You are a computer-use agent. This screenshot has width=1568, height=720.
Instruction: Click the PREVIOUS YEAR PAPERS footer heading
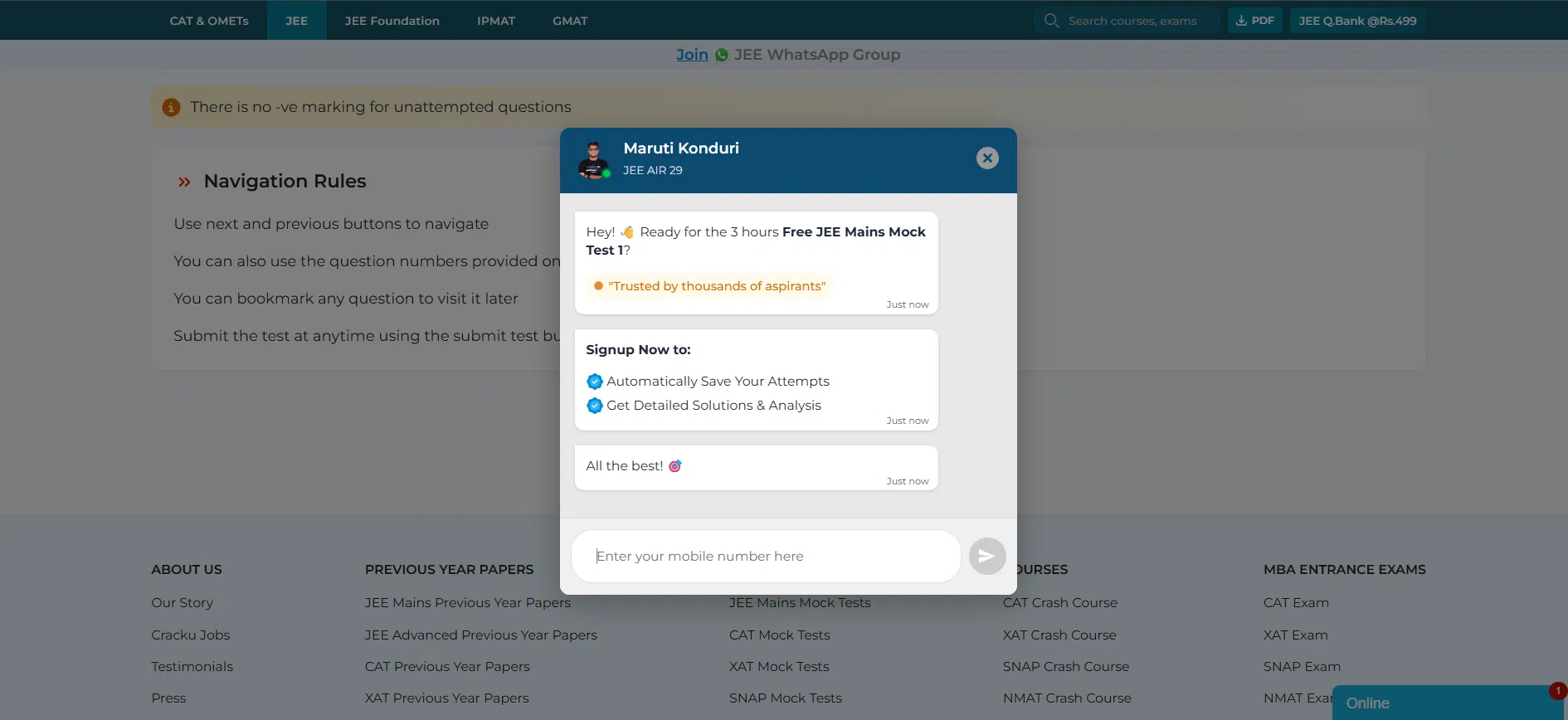click(450, 570)
